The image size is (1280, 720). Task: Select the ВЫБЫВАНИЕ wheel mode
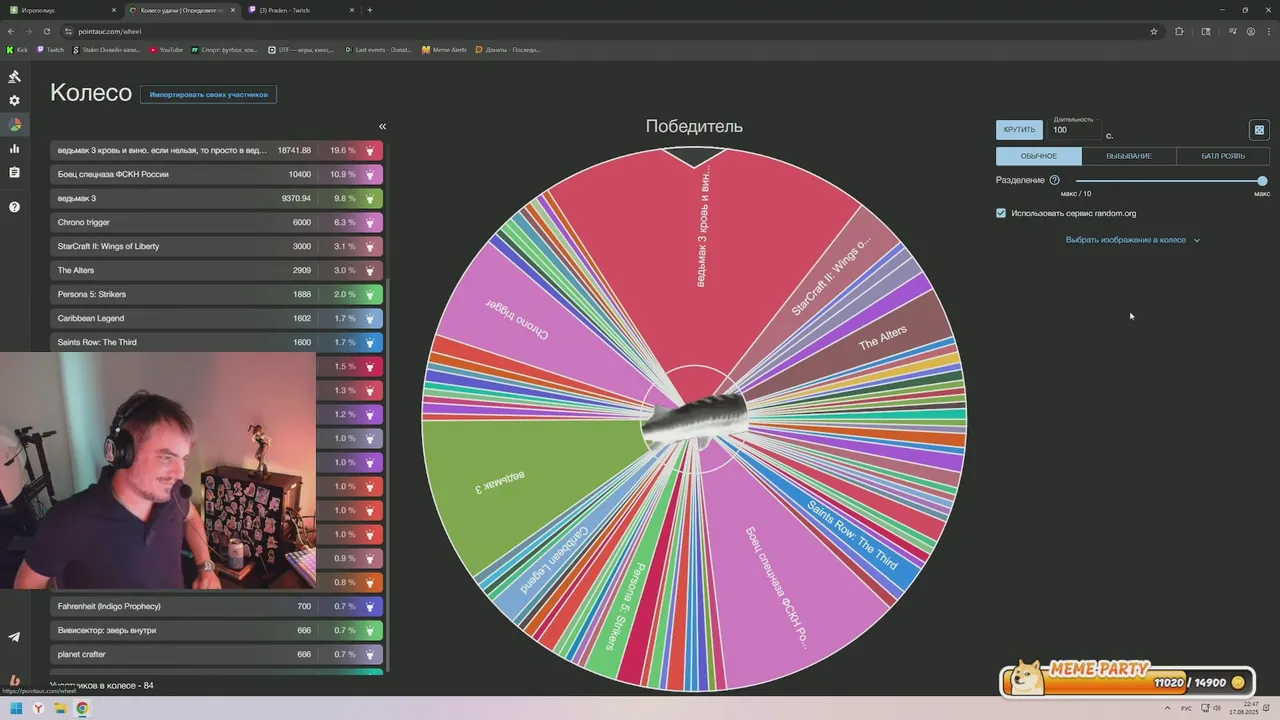(1128, 156)
